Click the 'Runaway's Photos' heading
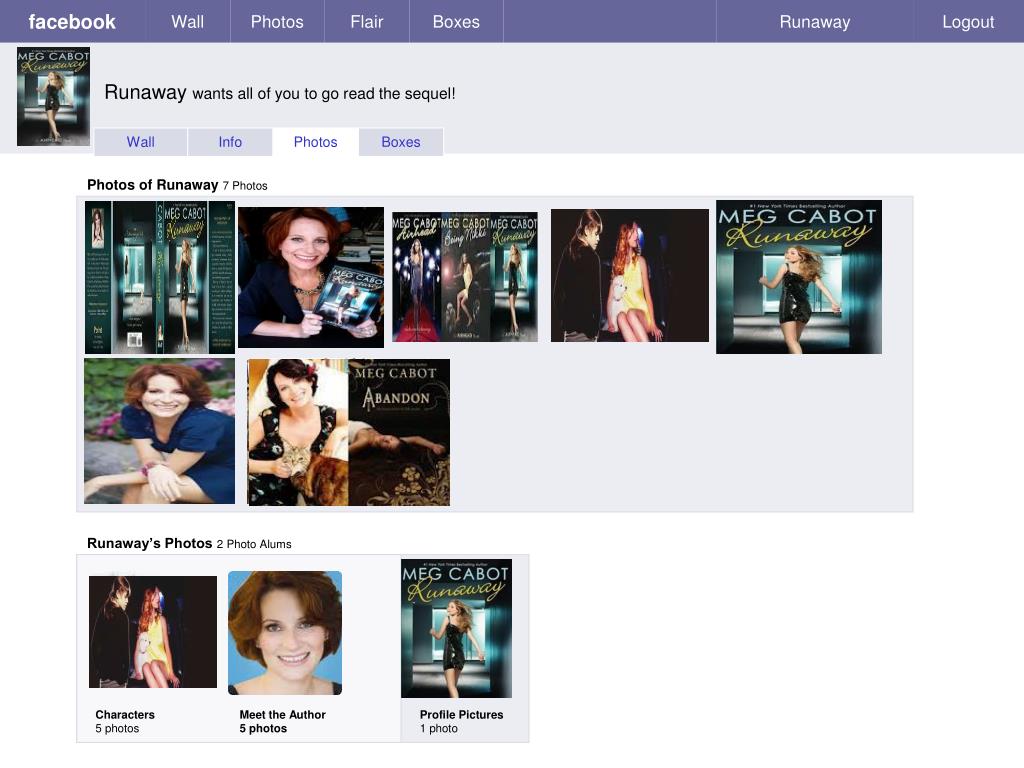The image size is (1024, 768). (x=150, y=543)
